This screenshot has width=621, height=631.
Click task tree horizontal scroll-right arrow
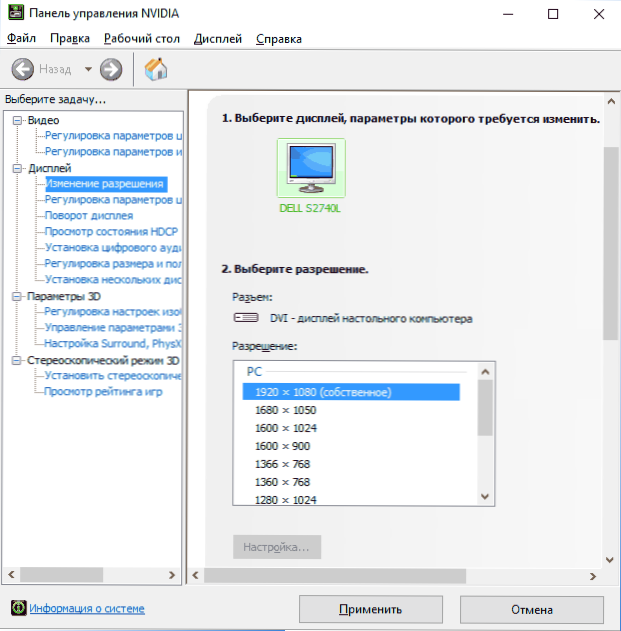point(172,575)
